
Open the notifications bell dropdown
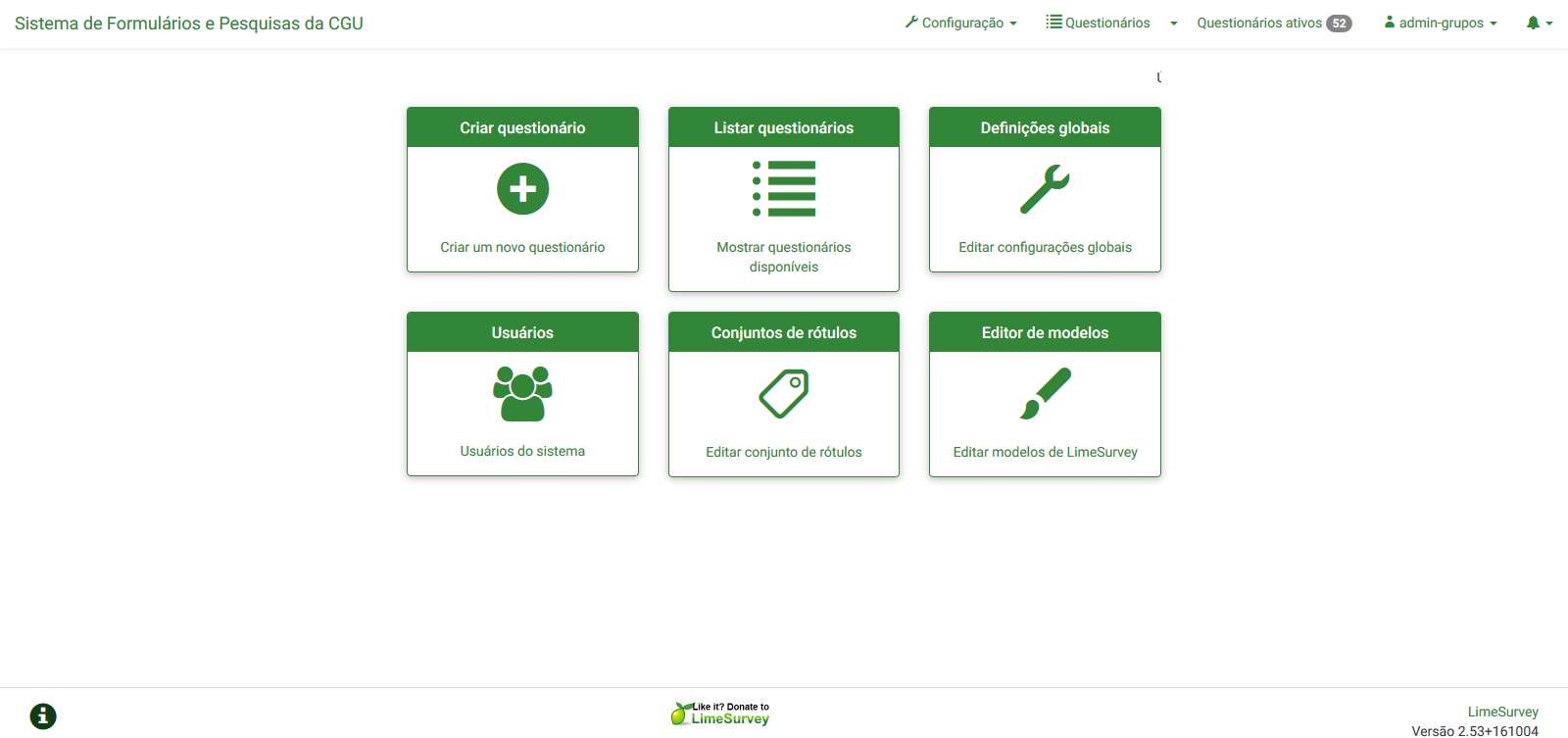click(1539, 23)
